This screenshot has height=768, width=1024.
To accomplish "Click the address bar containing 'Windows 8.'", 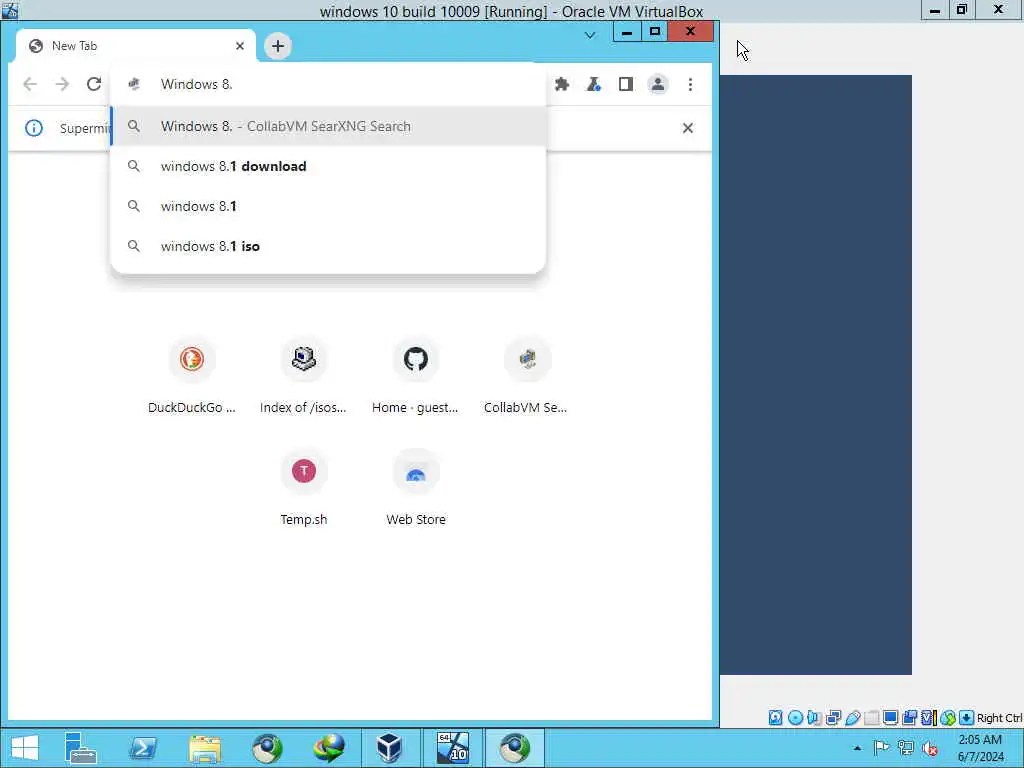I will 328,84.
